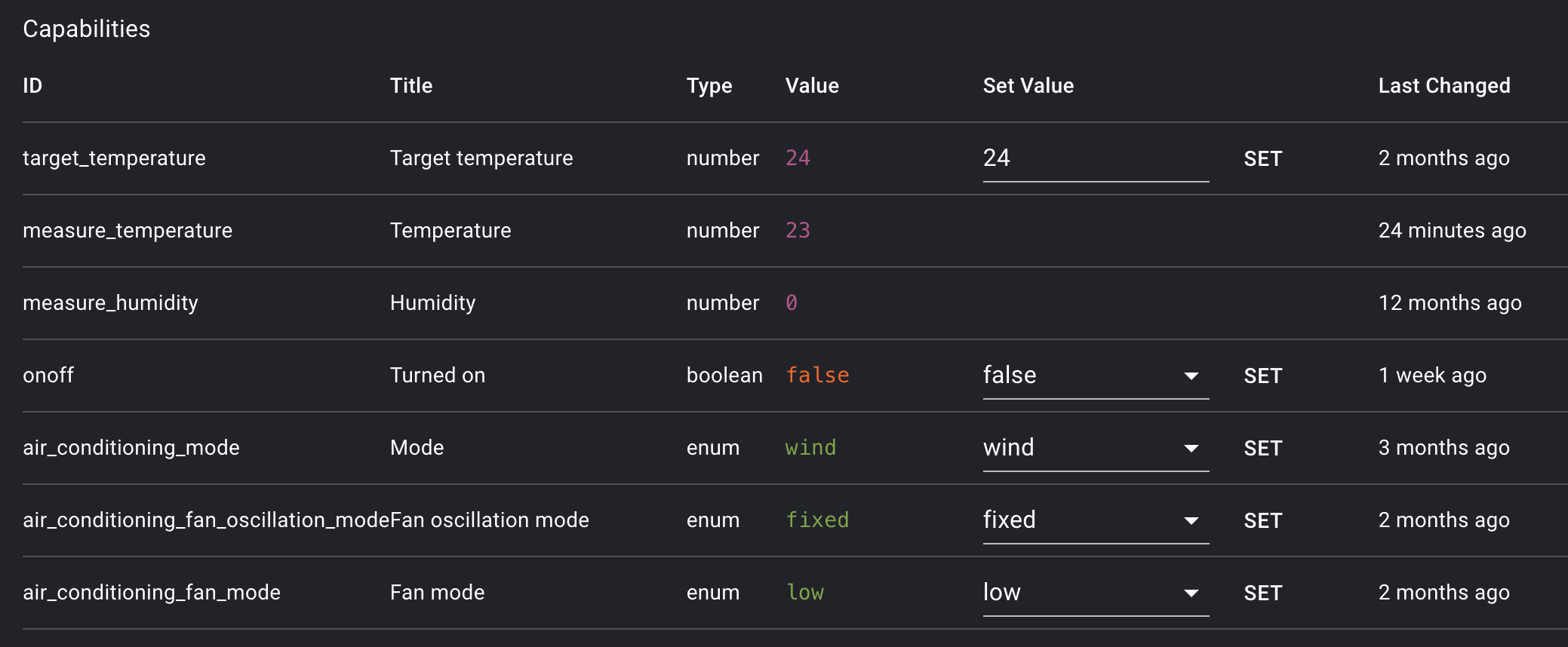
Task: Click the measure_humidity value 0
Action: pos(791,303)
